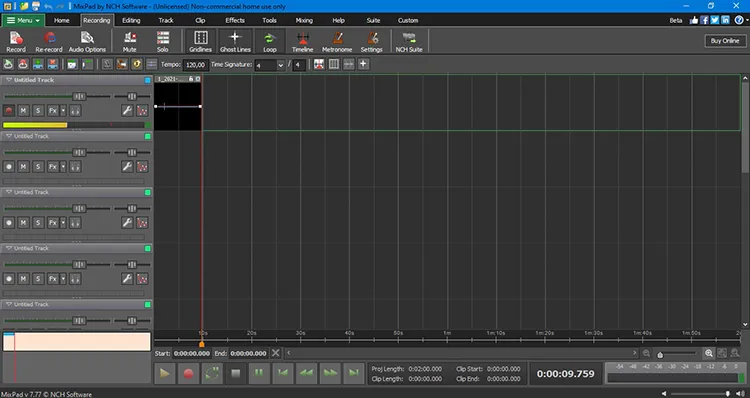Click the Mute ribbon icon
The height and width of the screenshot is (398, 750).
(130, 41)
